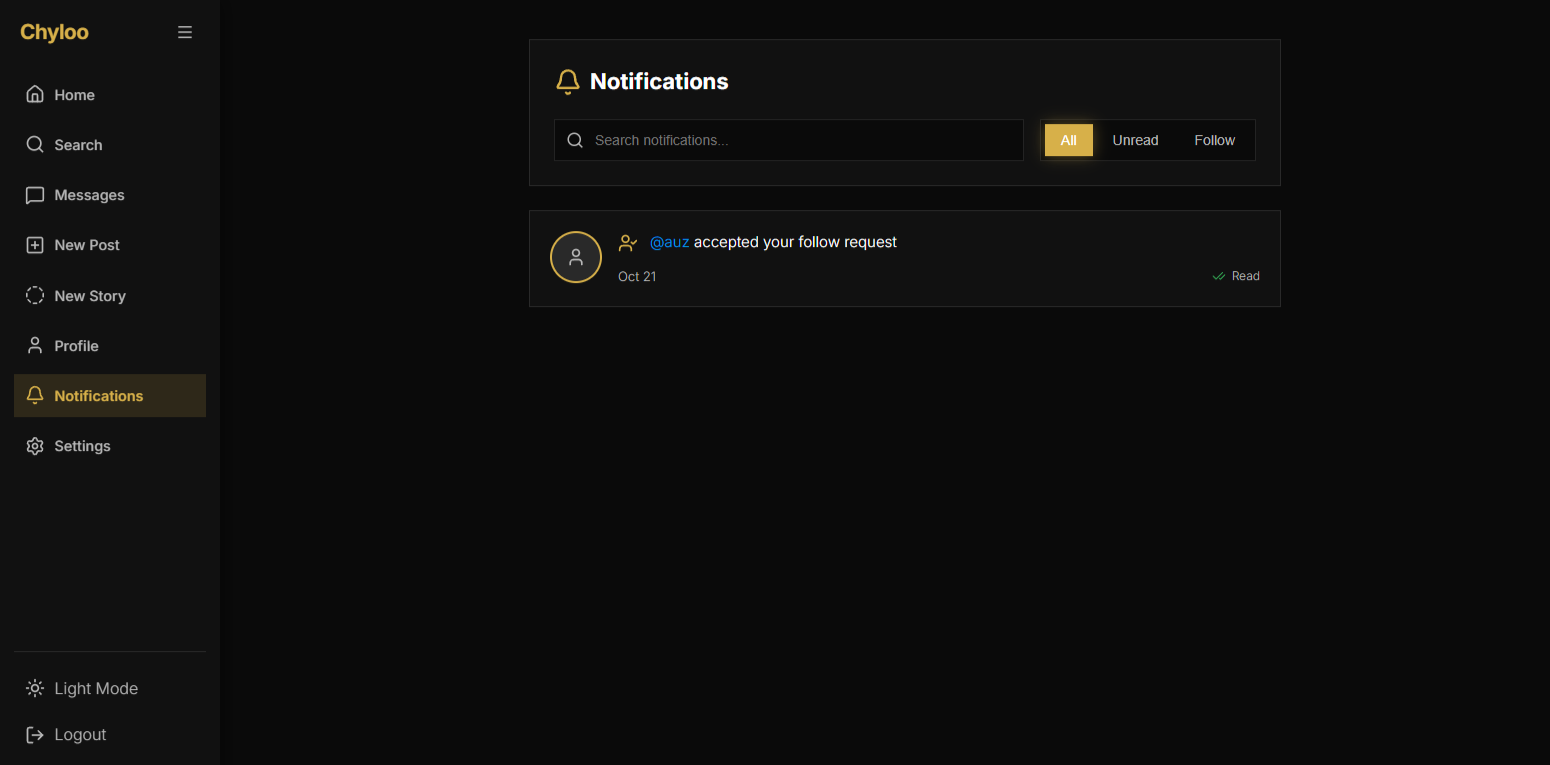The width and height of the screenshot is (1550, 765).
Task: Click the Messages chat bubble icon
Action: click(x=35, y=195)
